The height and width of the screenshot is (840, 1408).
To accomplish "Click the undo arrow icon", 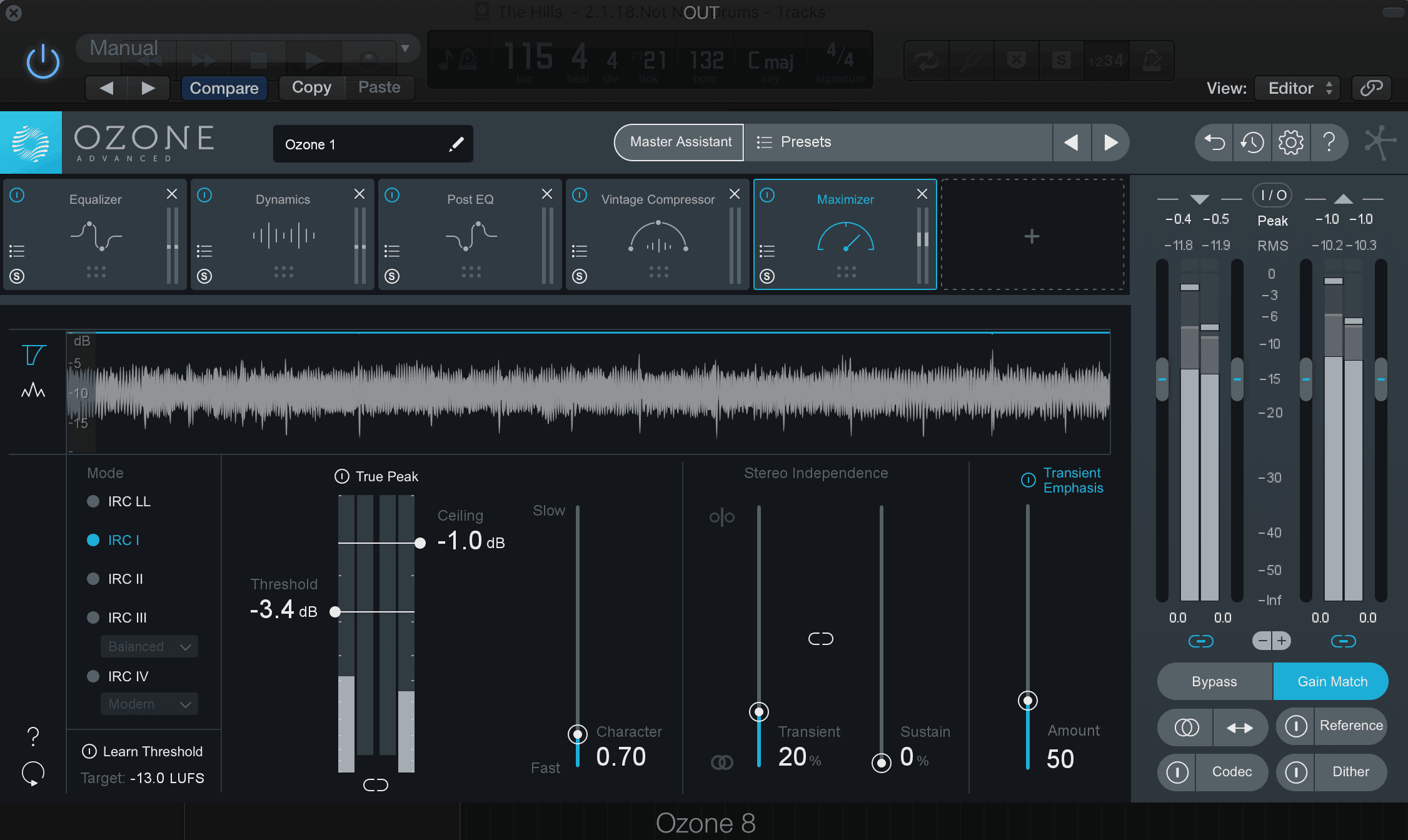I will [1214, 142].
